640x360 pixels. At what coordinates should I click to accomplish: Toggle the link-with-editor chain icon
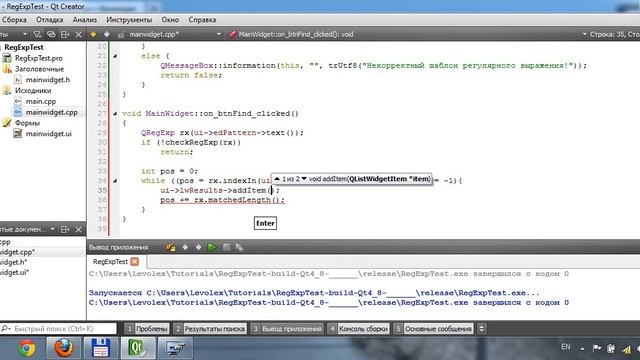point(51,35)
